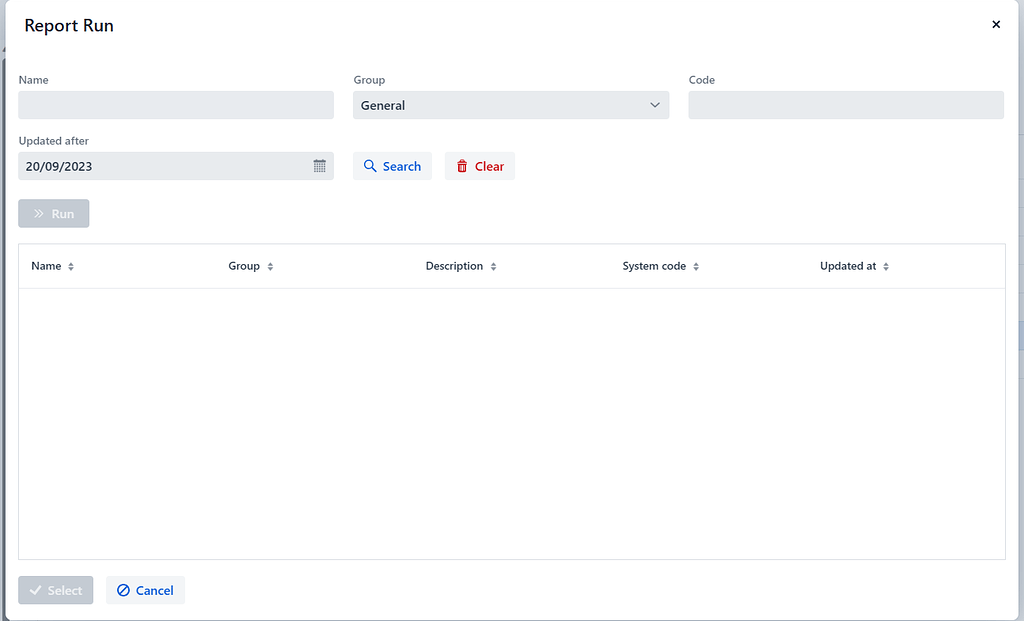
Task: Click the Description column sort icon
Action: point(494,267)
